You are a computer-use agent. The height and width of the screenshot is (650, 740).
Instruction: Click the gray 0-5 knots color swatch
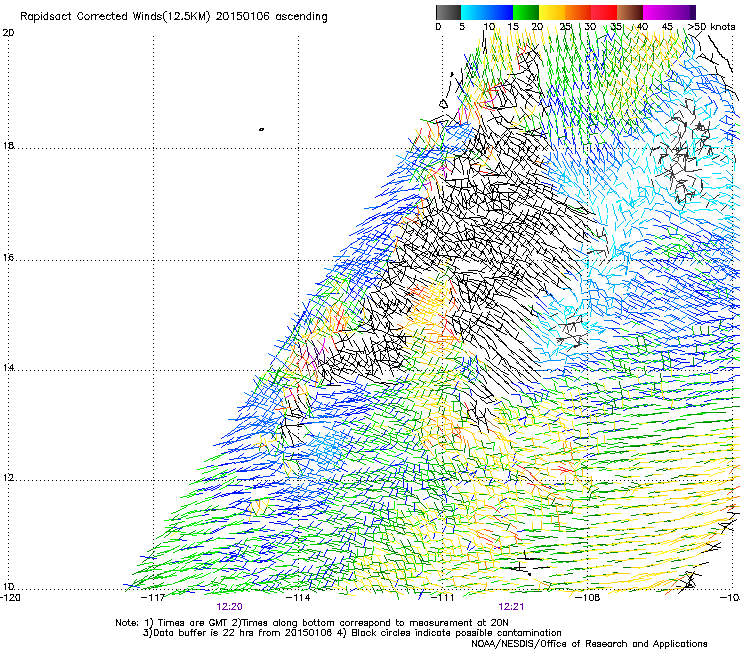pos(448,12)
